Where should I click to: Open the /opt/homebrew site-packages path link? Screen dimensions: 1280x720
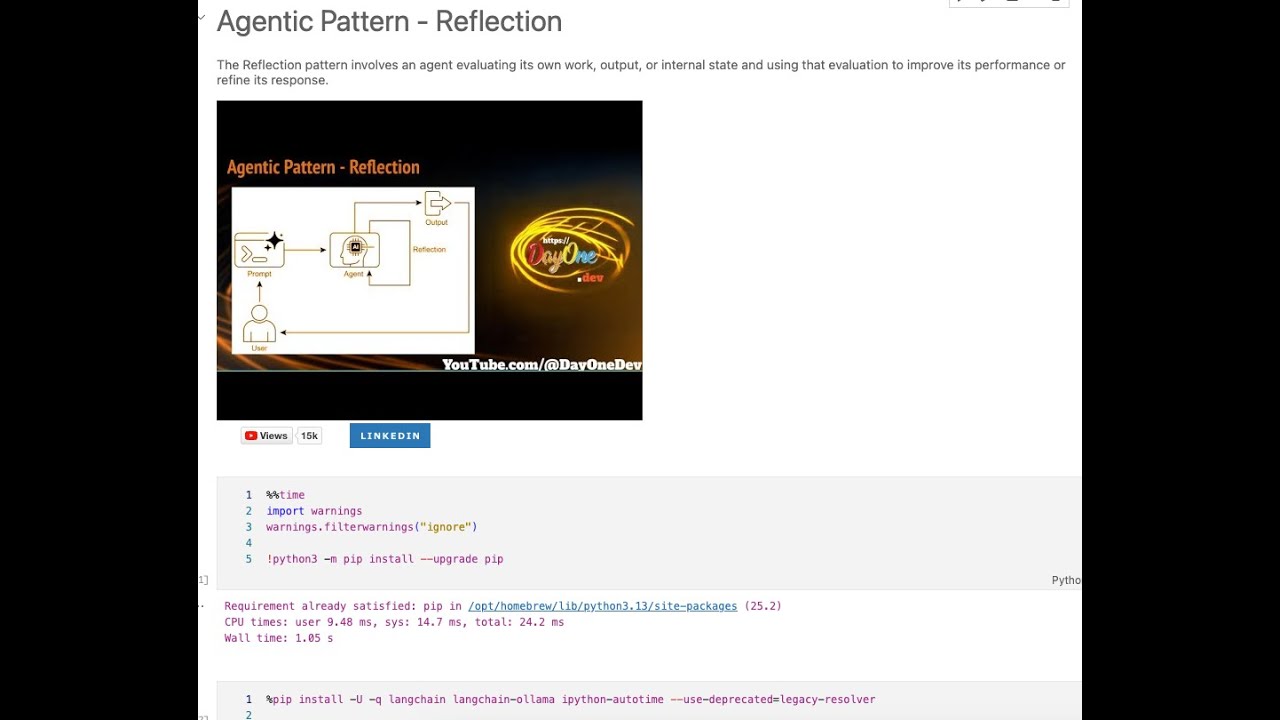pyautogui.click(x=602, y=606)
